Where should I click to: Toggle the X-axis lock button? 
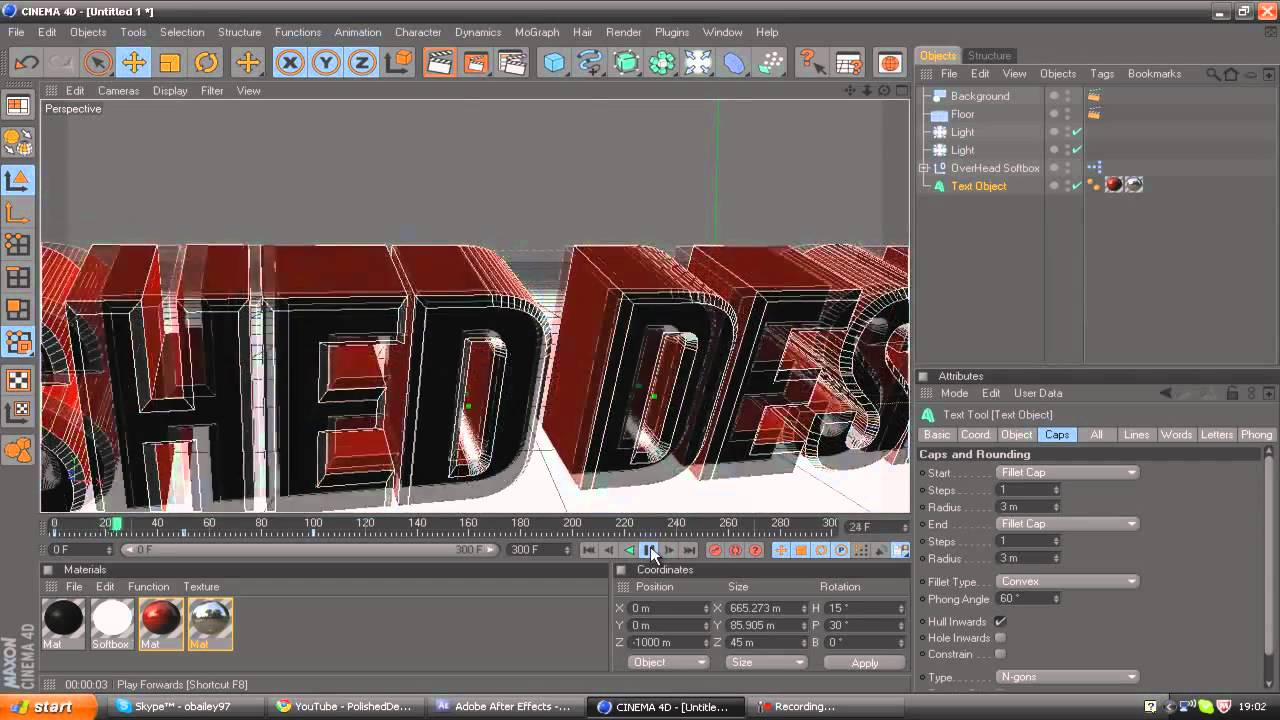tap(290, 63)
